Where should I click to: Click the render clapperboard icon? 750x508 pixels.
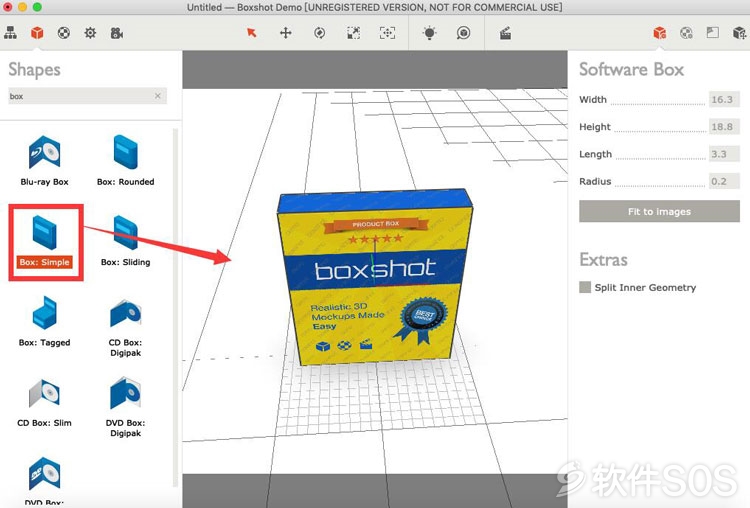[506, 33]
